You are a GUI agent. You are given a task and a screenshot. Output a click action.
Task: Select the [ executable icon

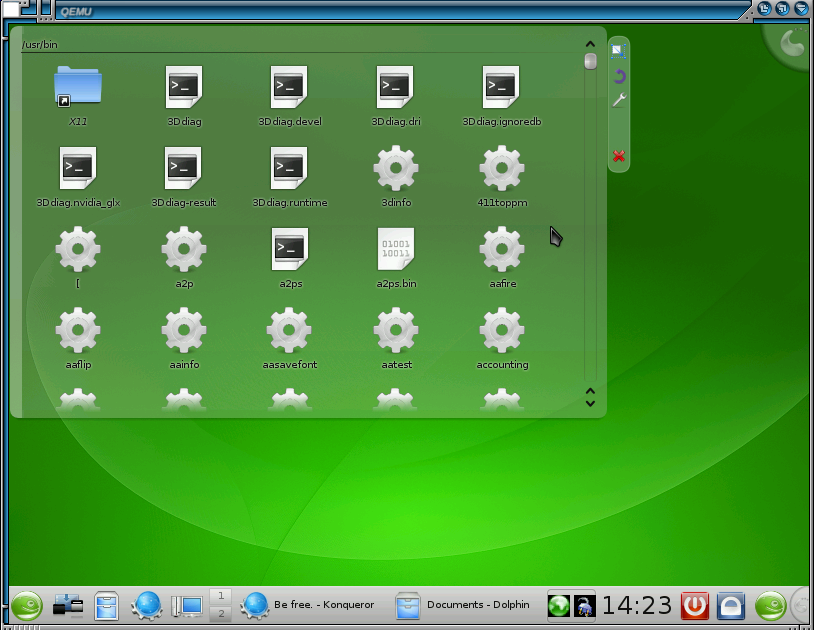point(78,249)
